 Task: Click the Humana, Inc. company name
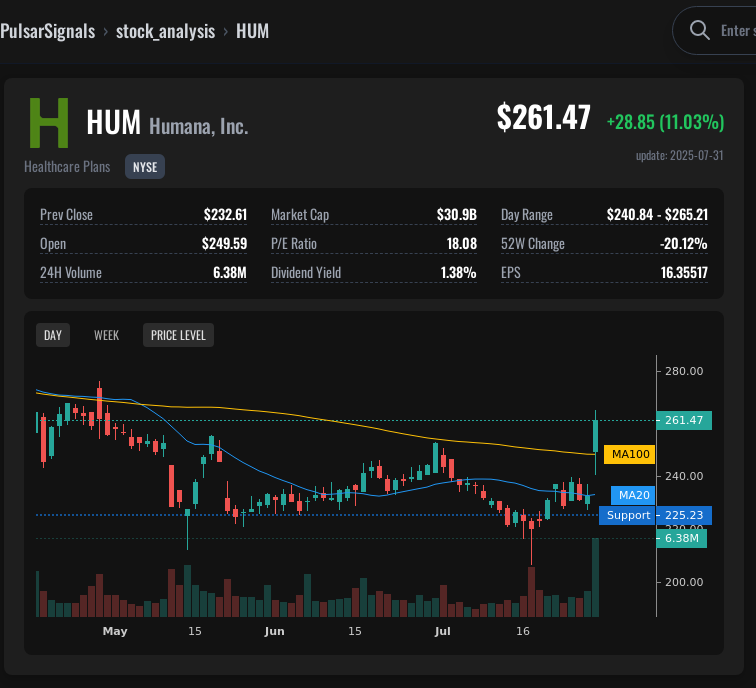click(x=199, y=126)
